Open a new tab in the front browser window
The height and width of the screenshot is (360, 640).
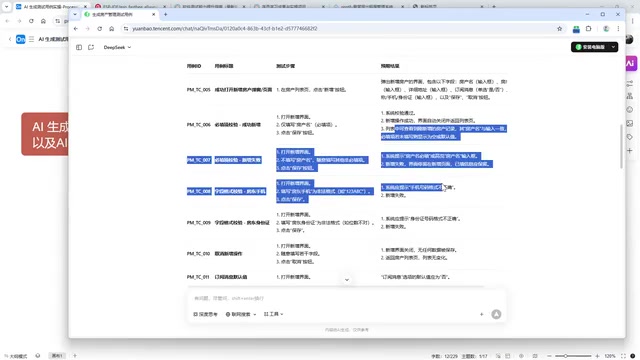tap(165, 14)
